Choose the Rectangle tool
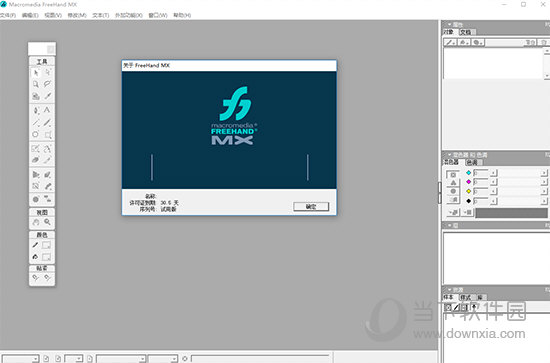The width and height of the screenshot is (550, 363). point(48,134)
